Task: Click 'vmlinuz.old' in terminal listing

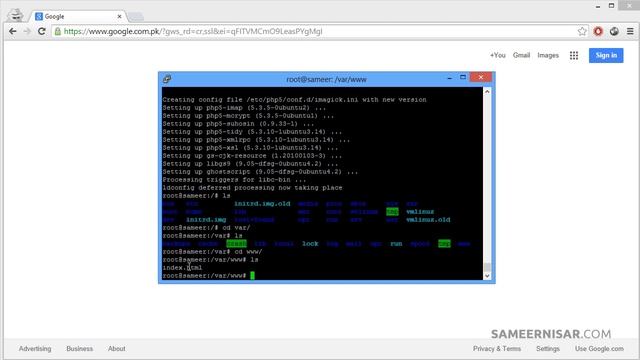Action: click(x=428, y=220)
